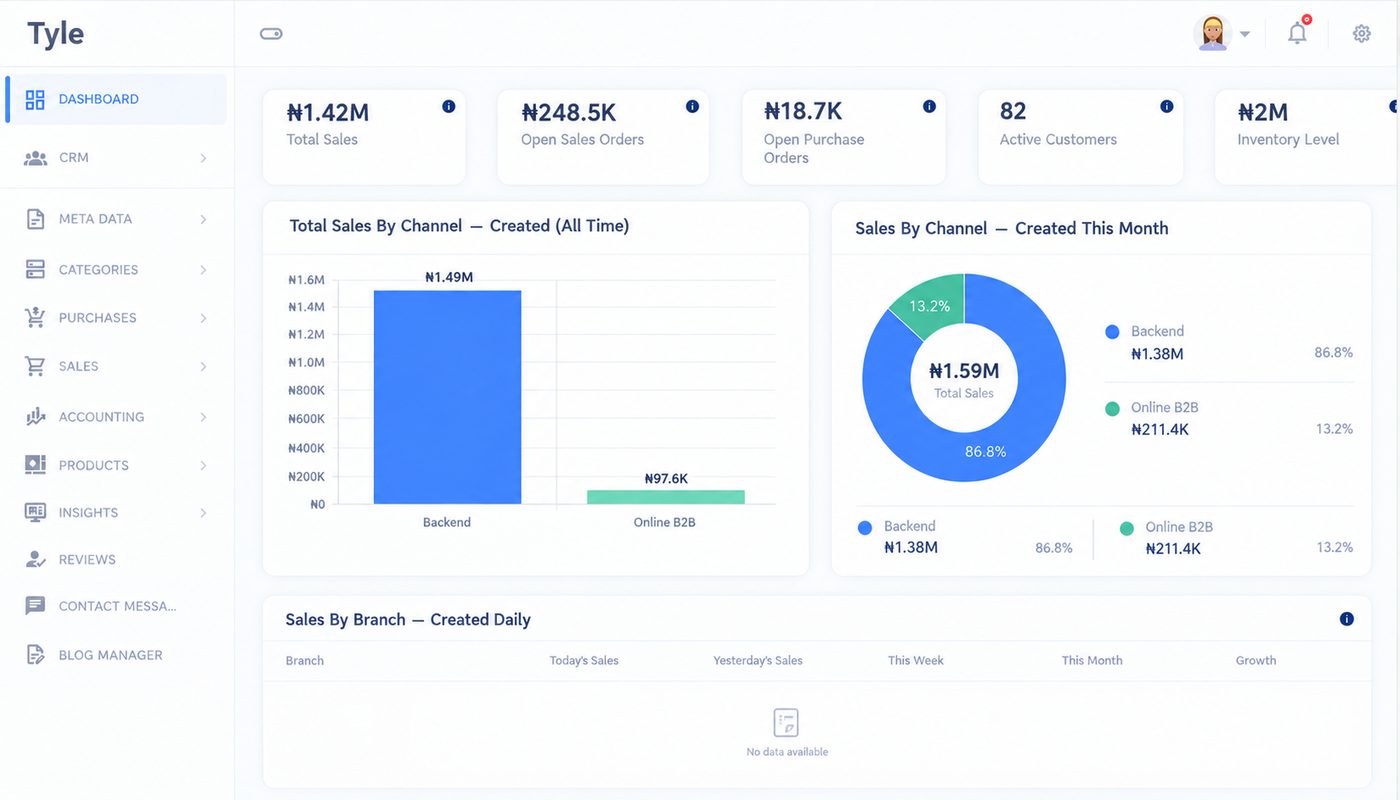Expand the Insights chevron
This screenshot has width=1400, height=800.
coord(203,513)
